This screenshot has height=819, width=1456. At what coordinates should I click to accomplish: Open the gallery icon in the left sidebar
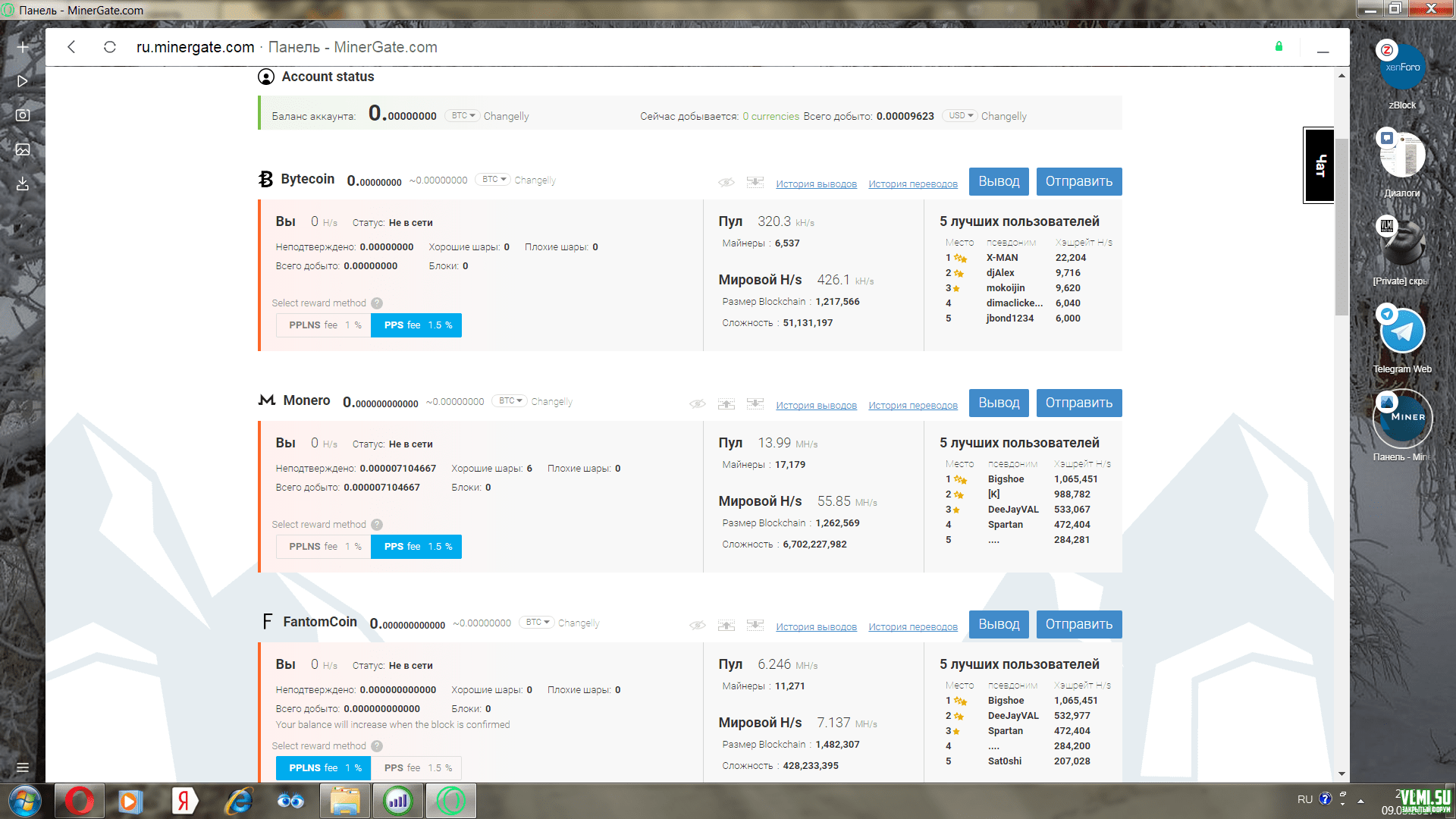coord(23,149)
